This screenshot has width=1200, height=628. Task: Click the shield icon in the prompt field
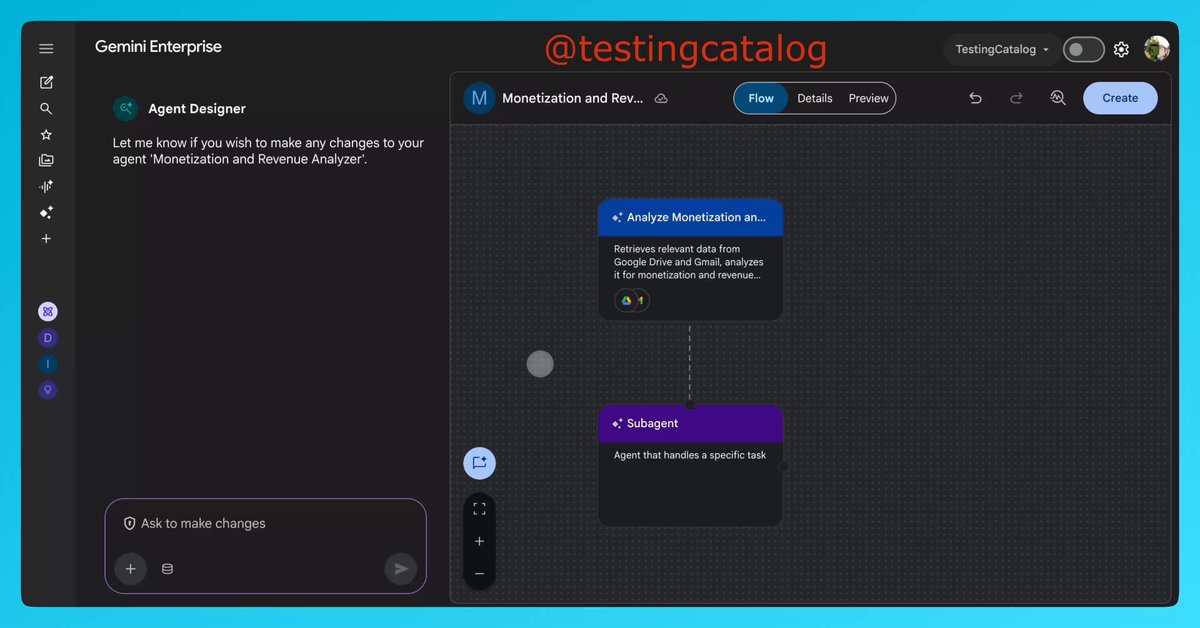coord(129,524)
